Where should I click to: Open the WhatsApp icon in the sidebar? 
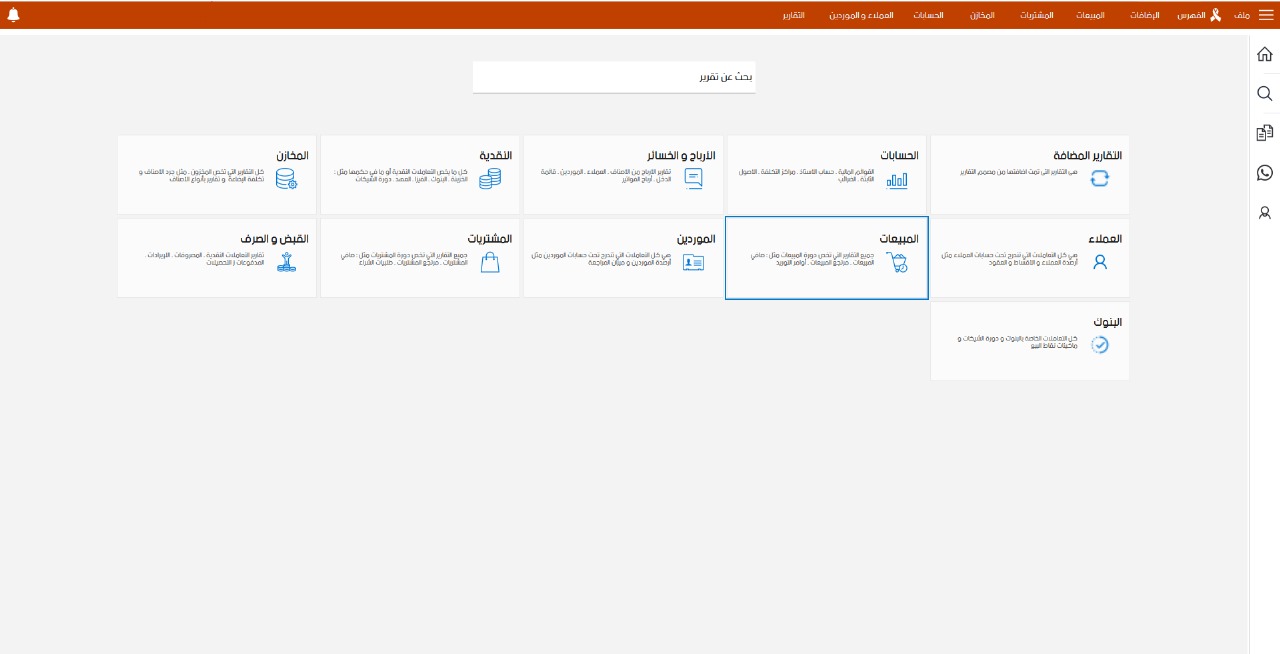[1264, 173]
